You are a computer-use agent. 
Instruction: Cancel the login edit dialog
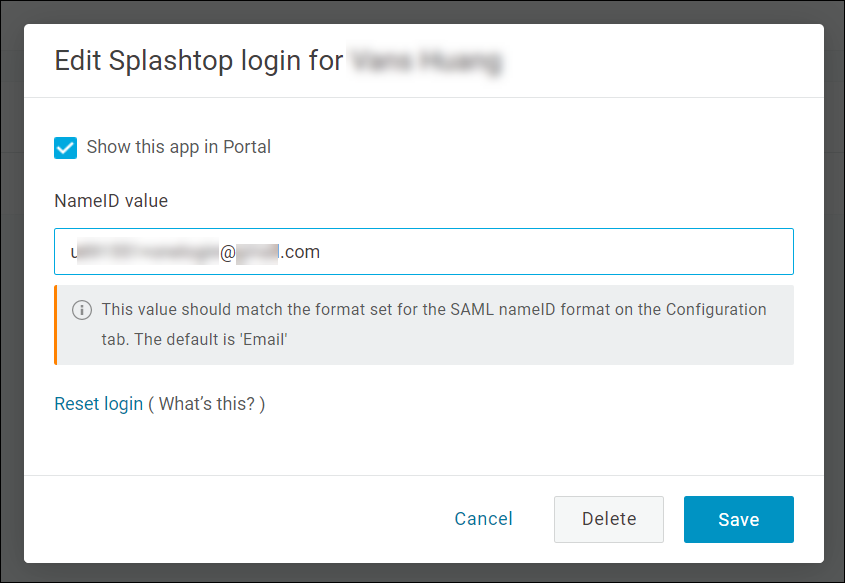[483, 519]
